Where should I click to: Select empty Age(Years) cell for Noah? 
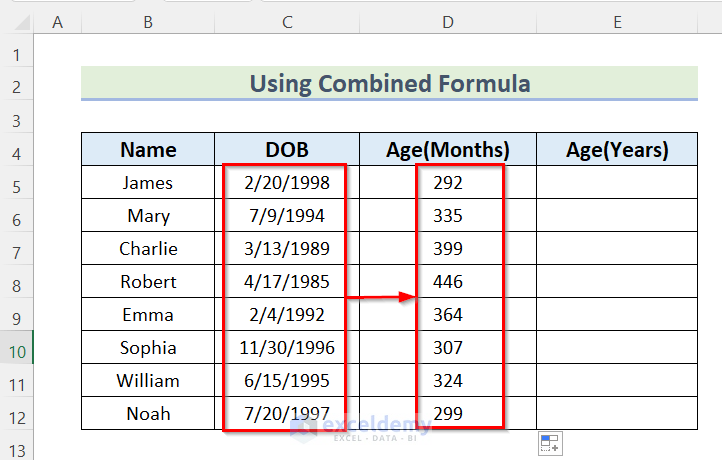617,414
